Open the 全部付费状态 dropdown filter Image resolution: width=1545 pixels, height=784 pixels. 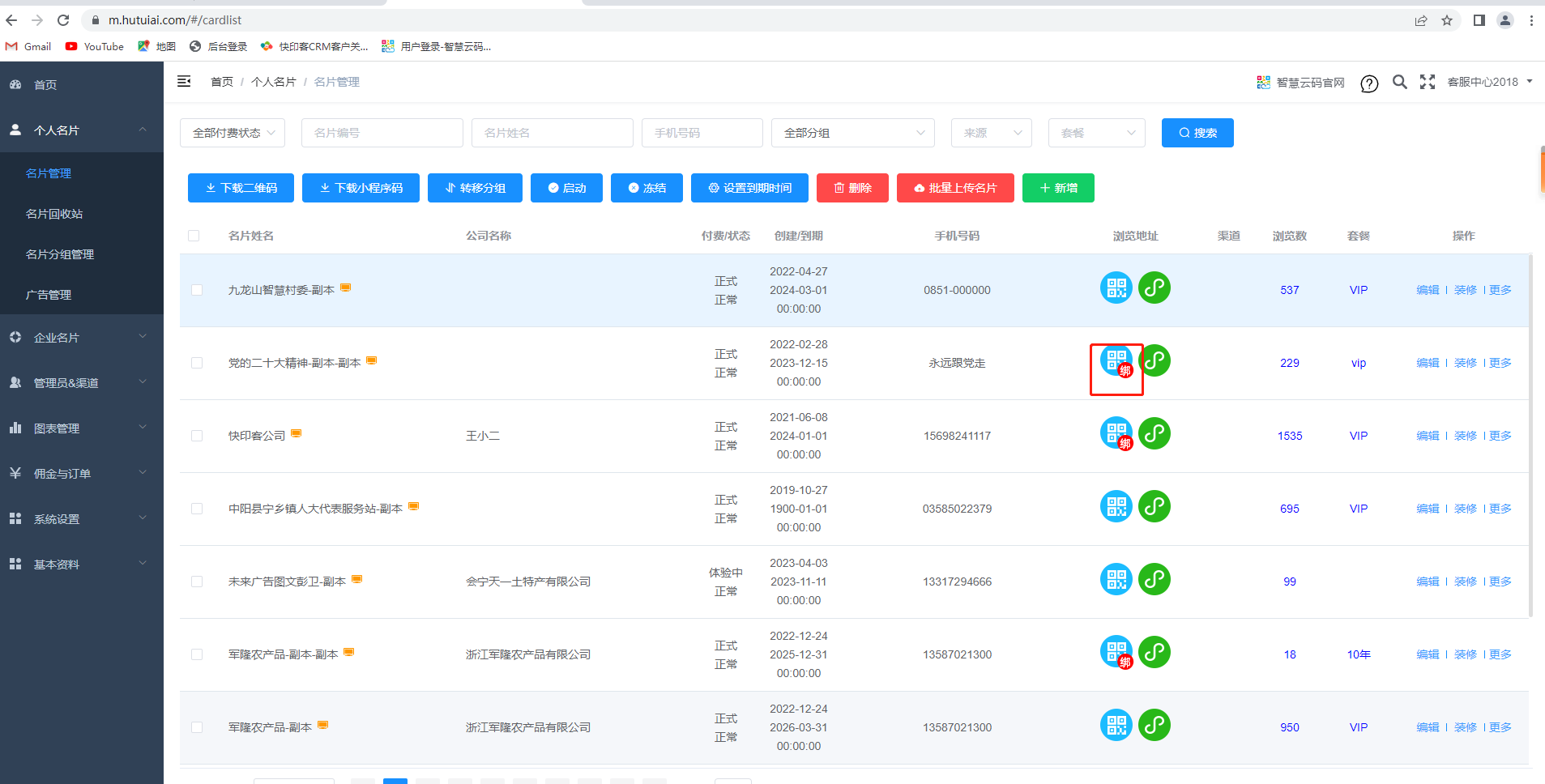(x=233, y=133)
